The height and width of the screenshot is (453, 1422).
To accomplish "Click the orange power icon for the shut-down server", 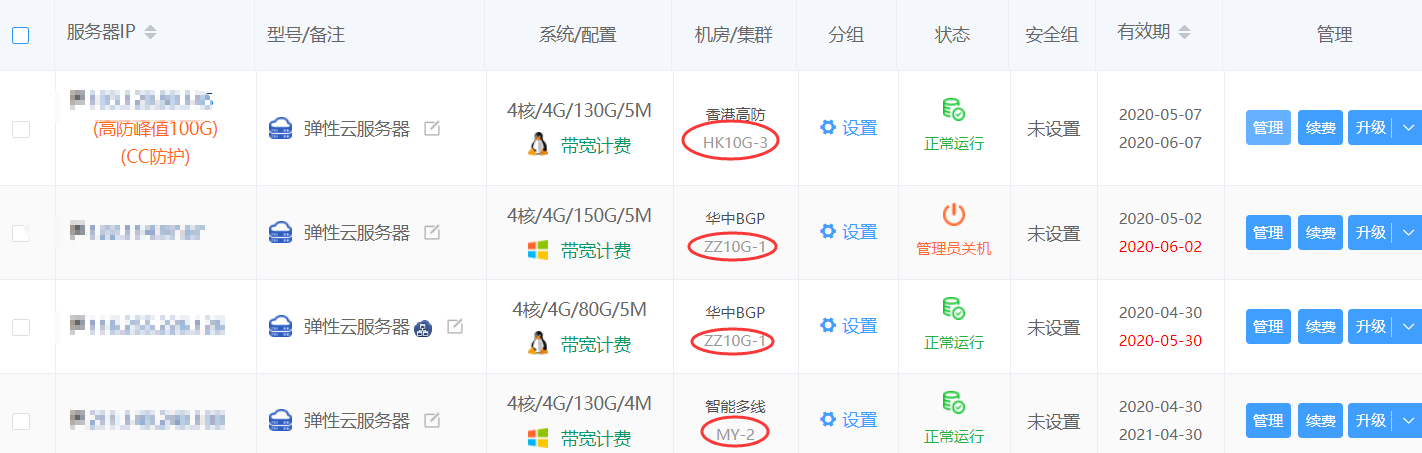I will [953, 214].
